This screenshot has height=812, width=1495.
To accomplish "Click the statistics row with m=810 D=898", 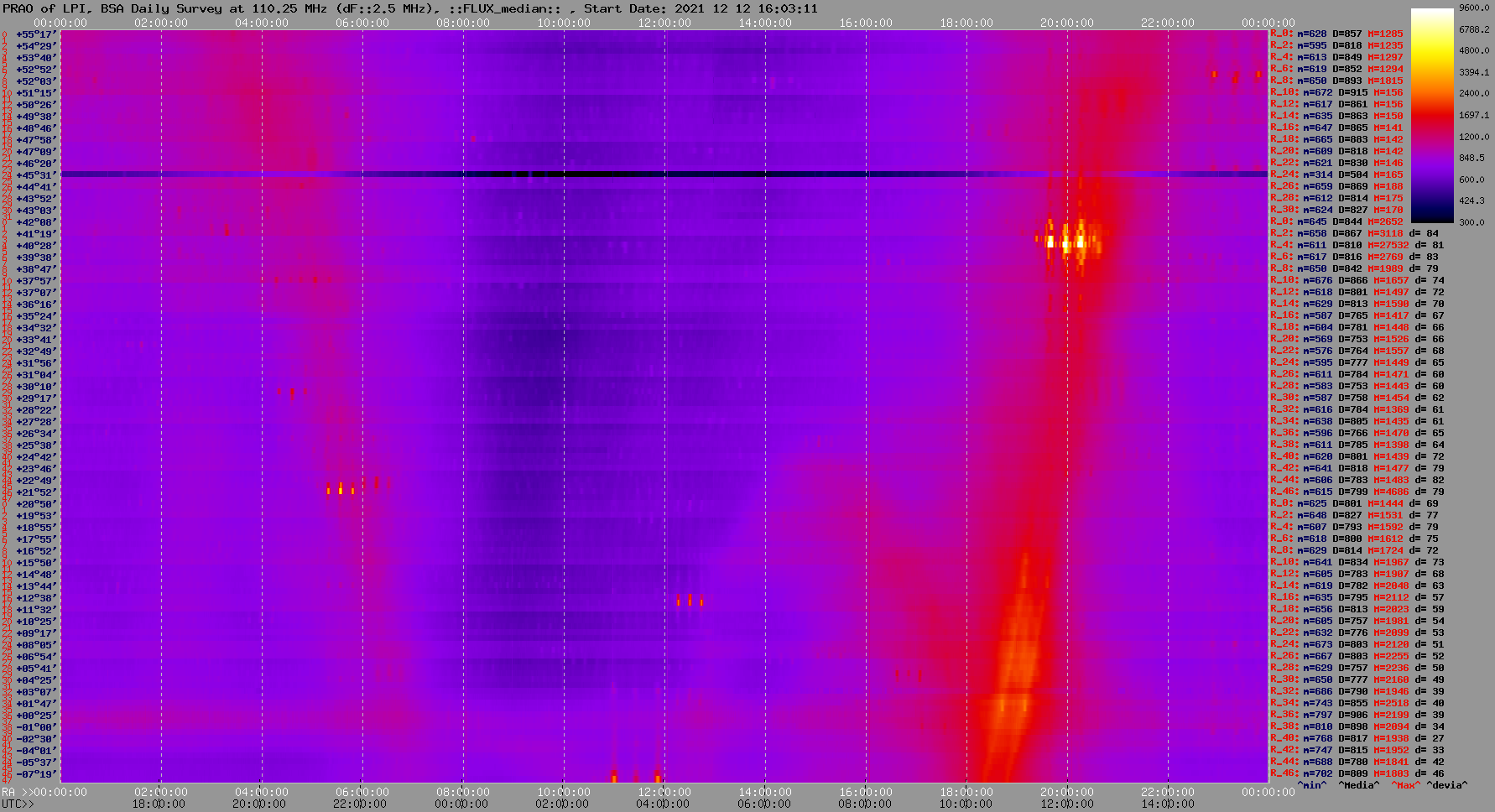I will pyautogui.click(x=1357, y=726).
